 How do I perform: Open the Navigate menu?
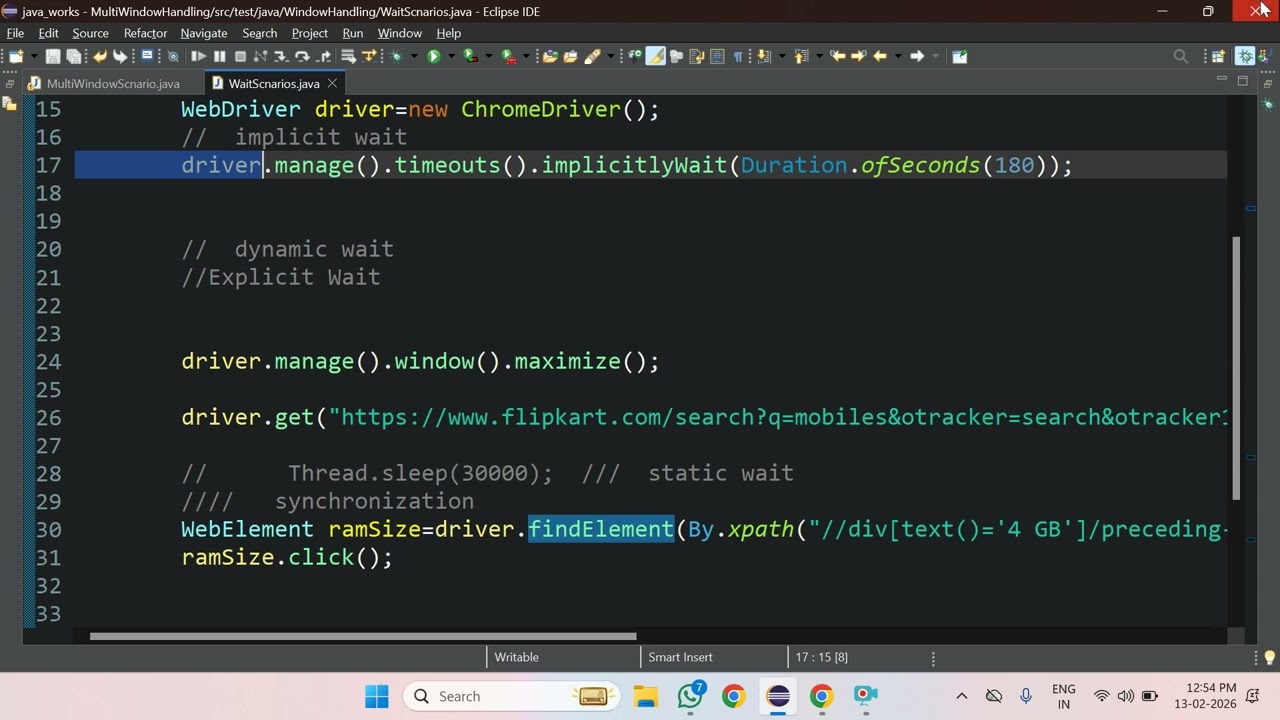(204, 33)
